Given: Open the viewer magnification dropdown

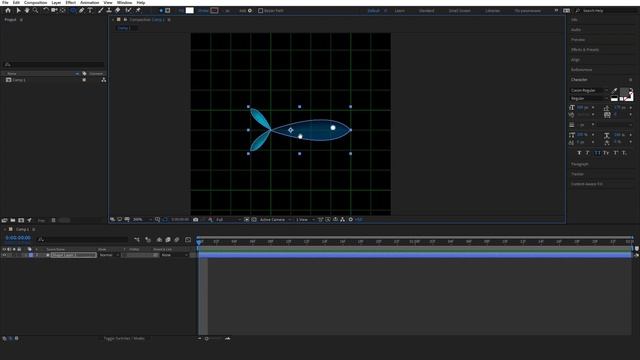Looking at the screenshot, I should coord(142,220).
